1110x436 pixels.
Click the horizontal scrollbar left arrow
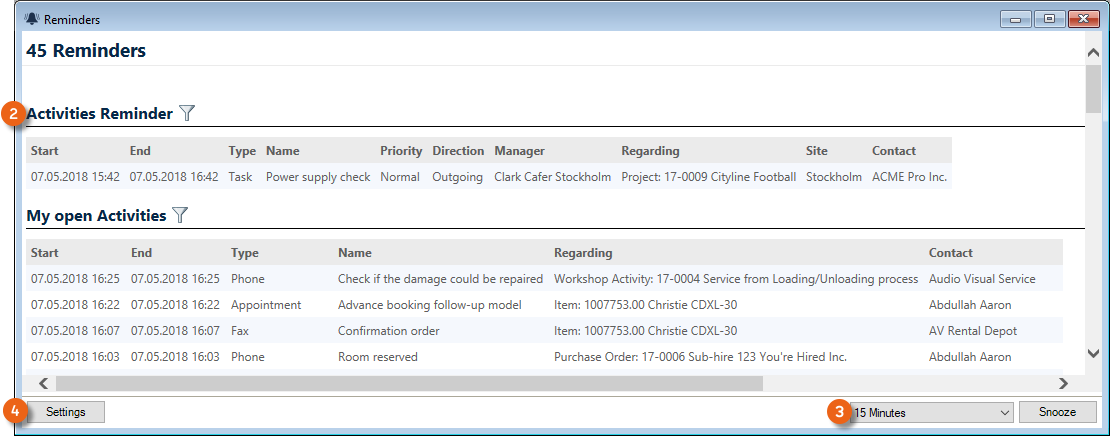pyautogui.click(x=43, y=383)
